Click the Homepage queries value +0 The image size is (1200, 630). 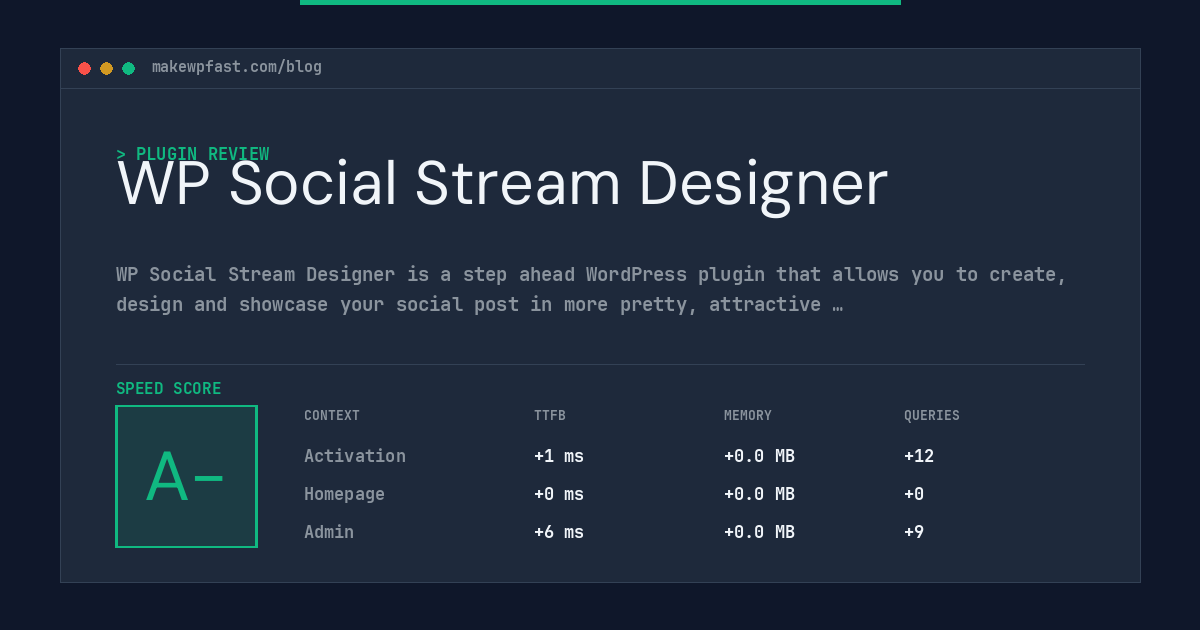point(914,494)
